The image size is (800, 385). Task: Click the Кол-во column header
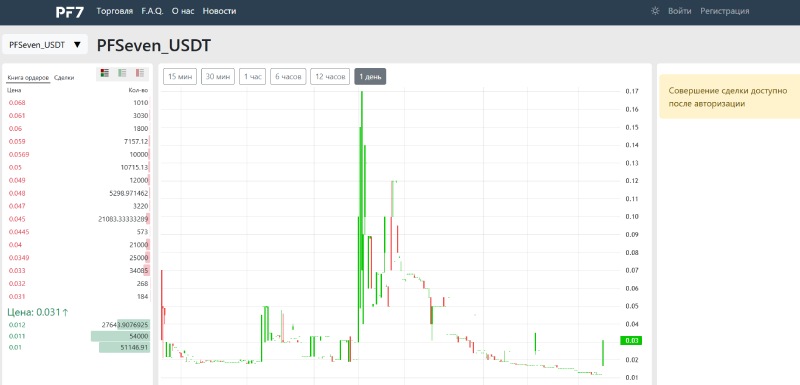click(138, 90)
